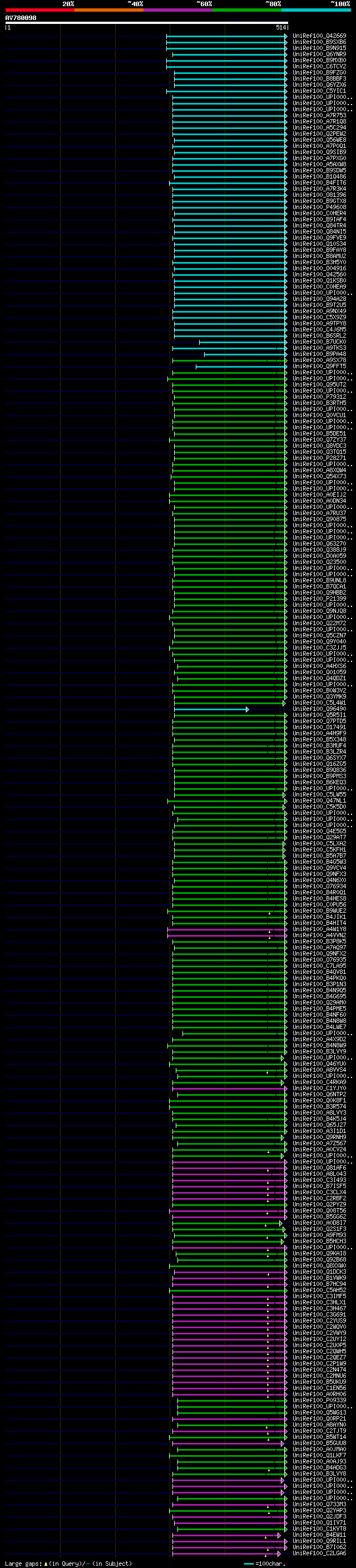The width and height of the screenshot is (356, 1568).
Task: Select the query name AV780098
Action: click(x=21, y=18)
